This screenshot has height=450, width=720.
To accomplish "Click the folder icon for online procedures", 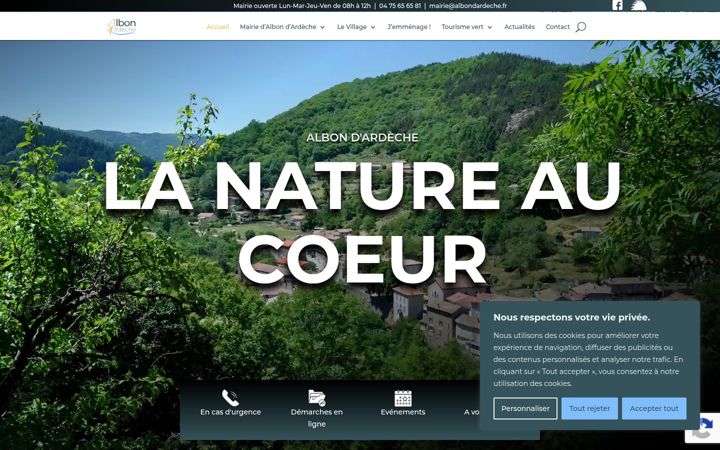I will 316,398.
